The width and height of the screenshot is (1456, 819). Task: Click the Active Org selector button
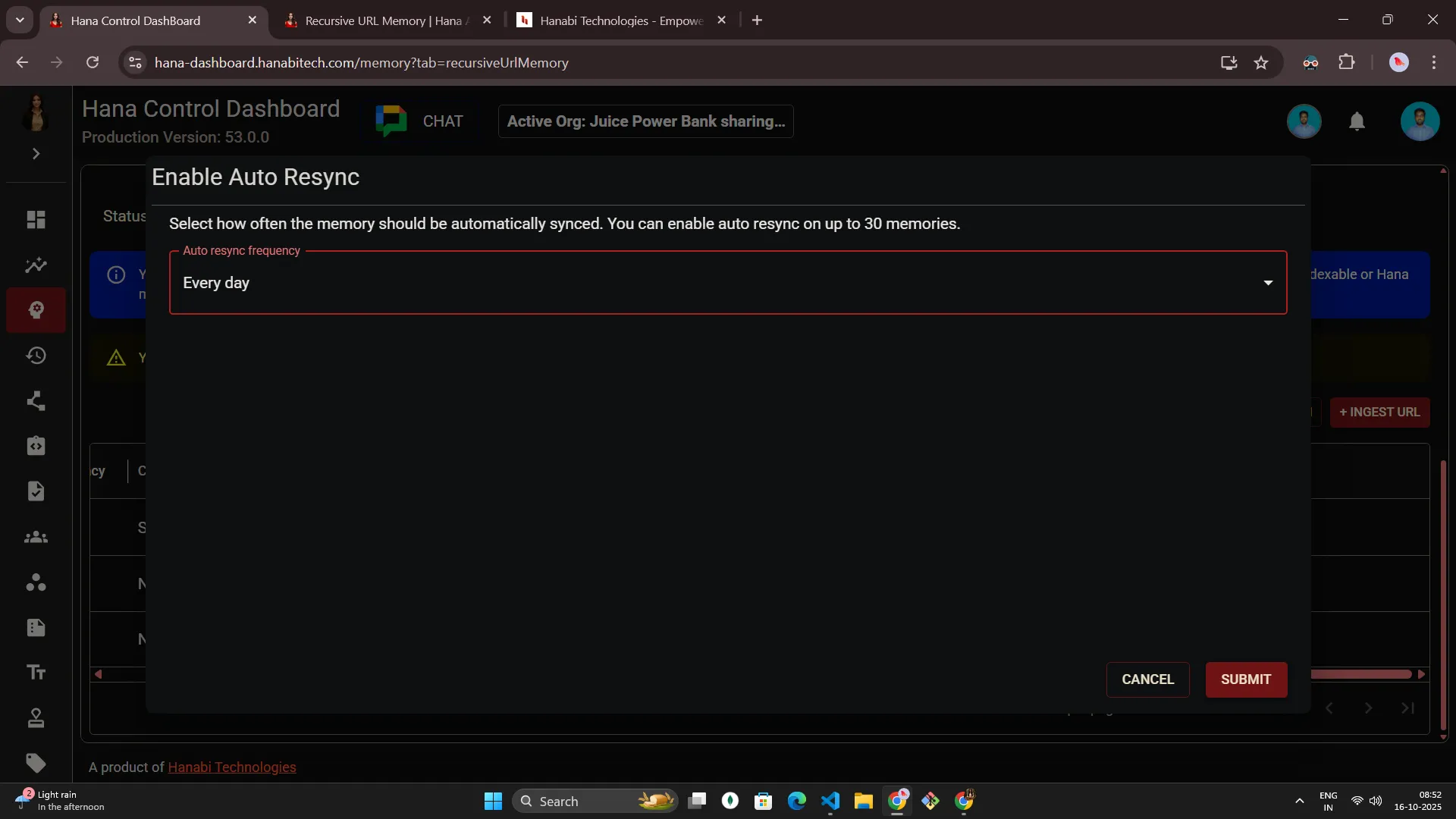coord(645,121)
